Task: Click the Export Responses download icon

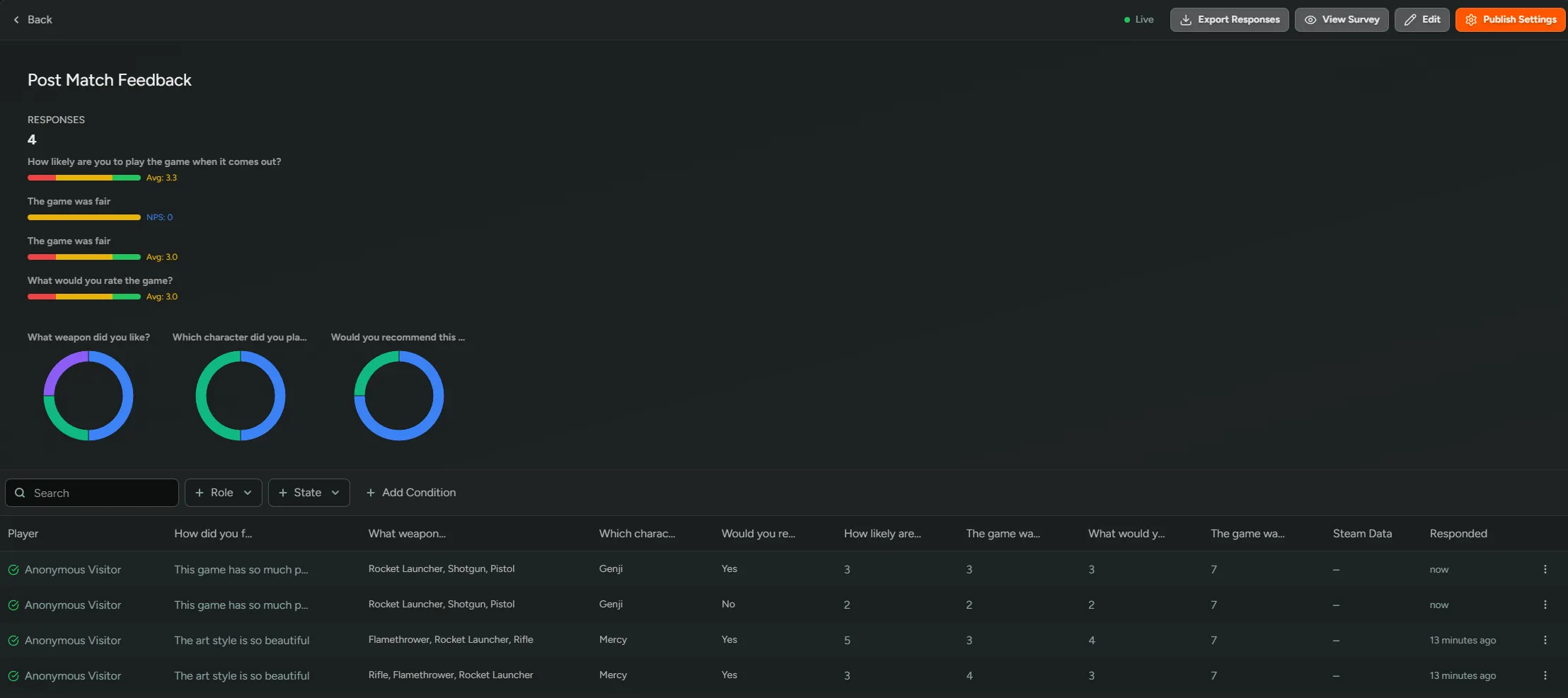Action: (1186, 20)
